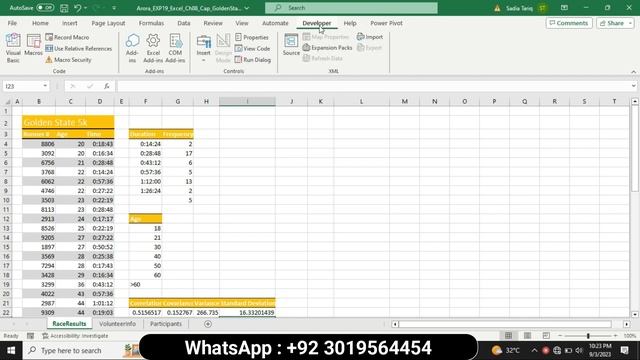Viewport: 640px width, 360px height.
Task: Open the Add-ins button
Action: (132, 48)
